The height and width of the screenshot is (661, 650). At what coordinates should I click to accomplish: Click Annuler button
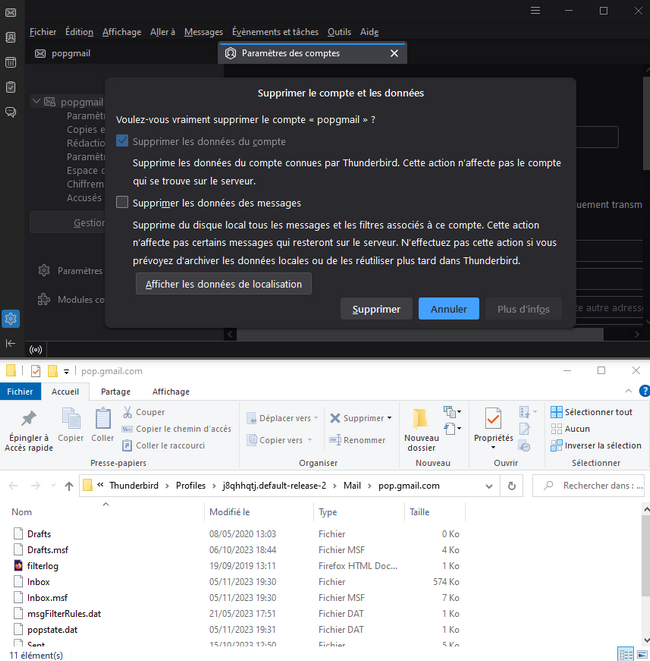pyautogui.click(x=449, y=309)
